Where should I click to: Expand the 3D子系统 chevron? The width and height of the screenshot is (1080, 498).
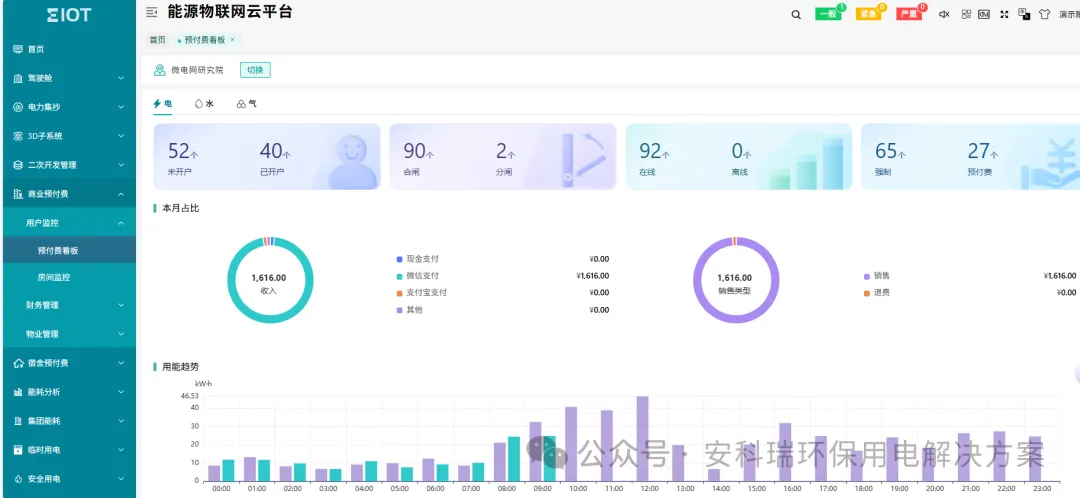click(x=121, y=136)
